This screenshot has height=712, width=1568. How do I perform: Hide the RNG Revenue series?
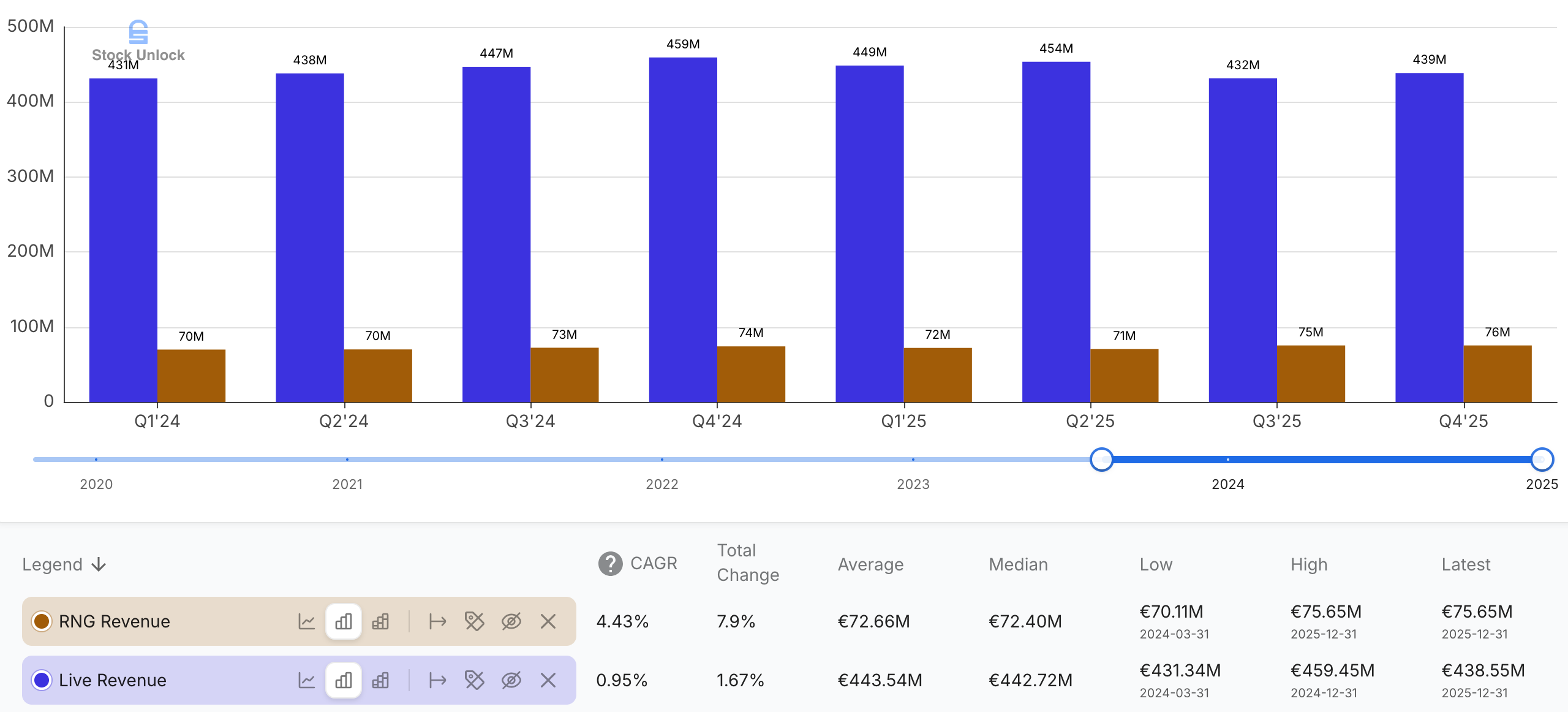(x=511, y=621)
